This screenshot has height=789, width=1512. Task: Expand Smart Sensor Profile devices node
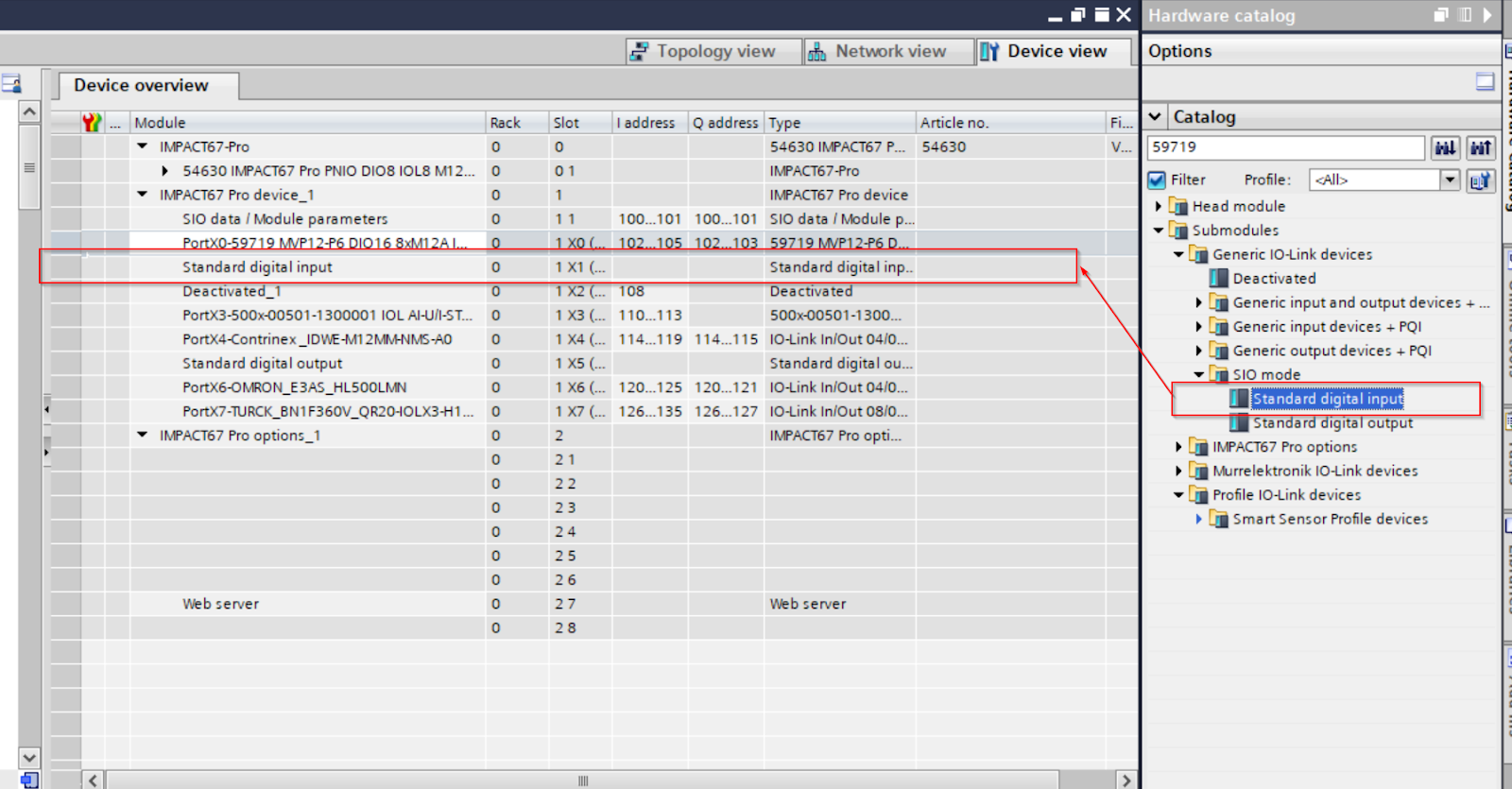click(1199, 519)
